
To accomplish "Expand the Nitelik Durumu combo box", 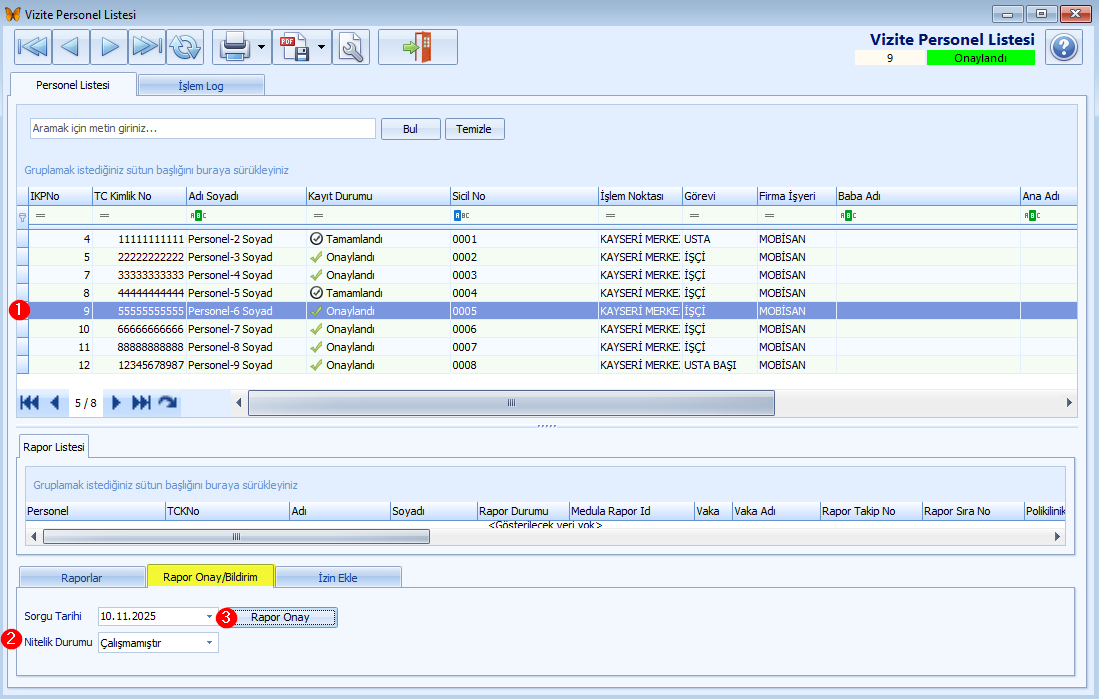I will coord(210,643).
